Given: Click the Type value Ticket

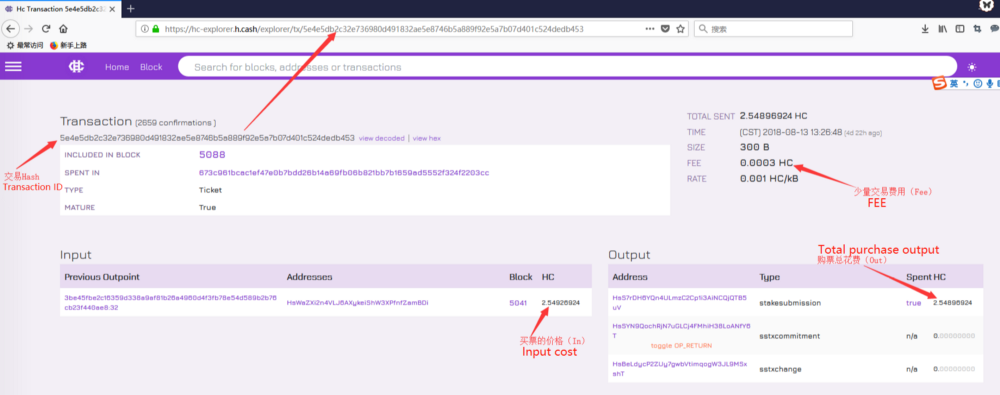Looking at the screenshot, I should coord(210,190).
